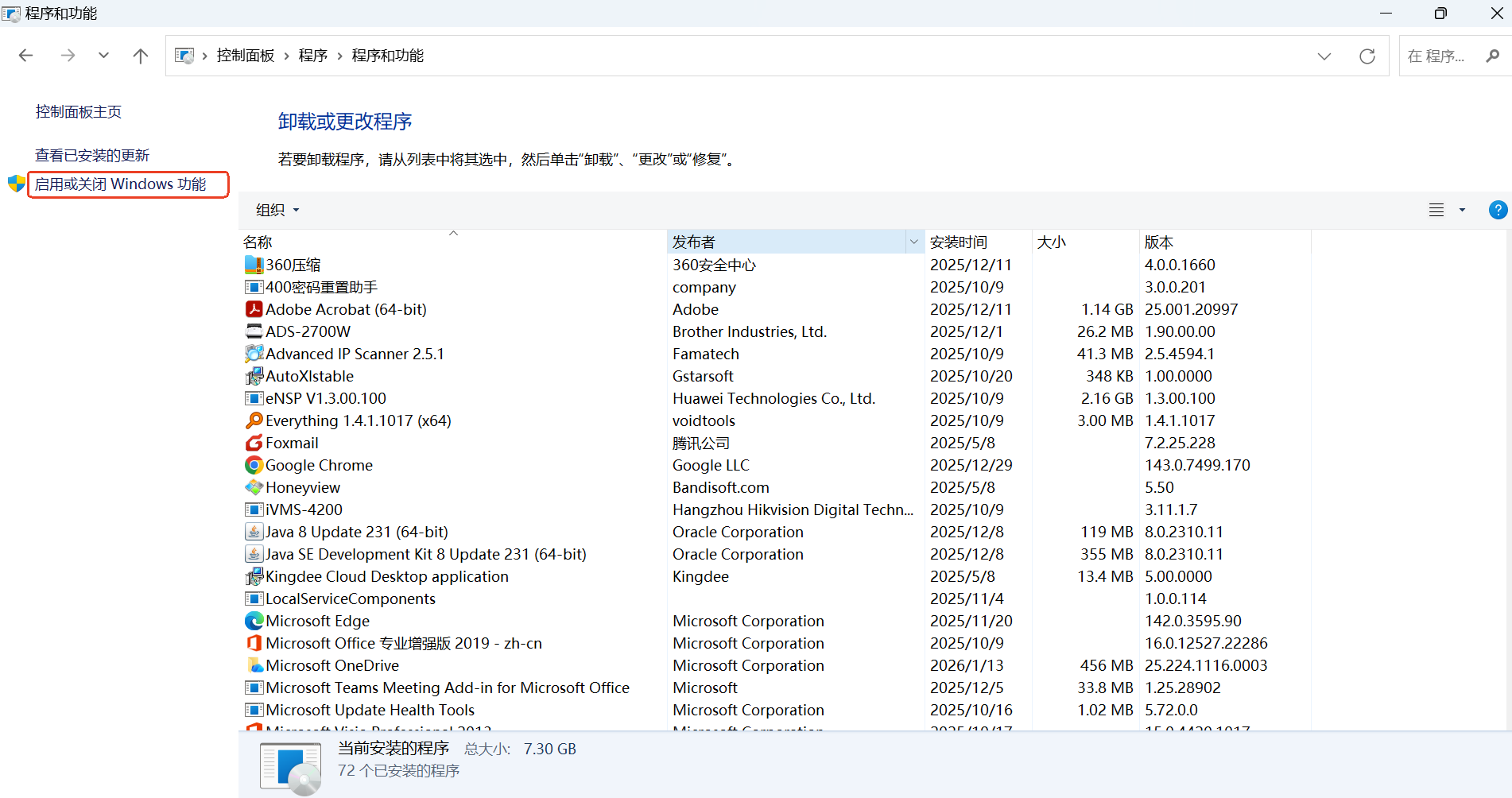Click the 360压缩 program icon

coord(254,265)
